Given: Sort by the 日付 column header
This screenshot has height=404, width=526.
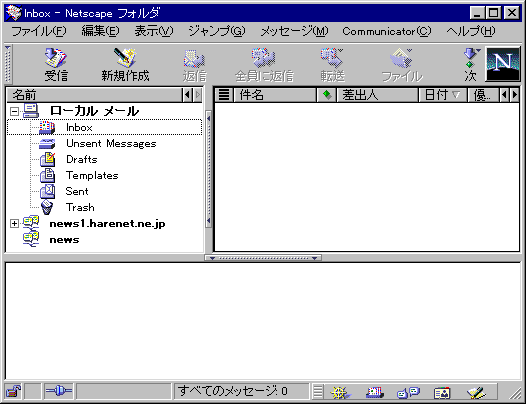Looking at the screenshot, I should (x=443, y=95).
